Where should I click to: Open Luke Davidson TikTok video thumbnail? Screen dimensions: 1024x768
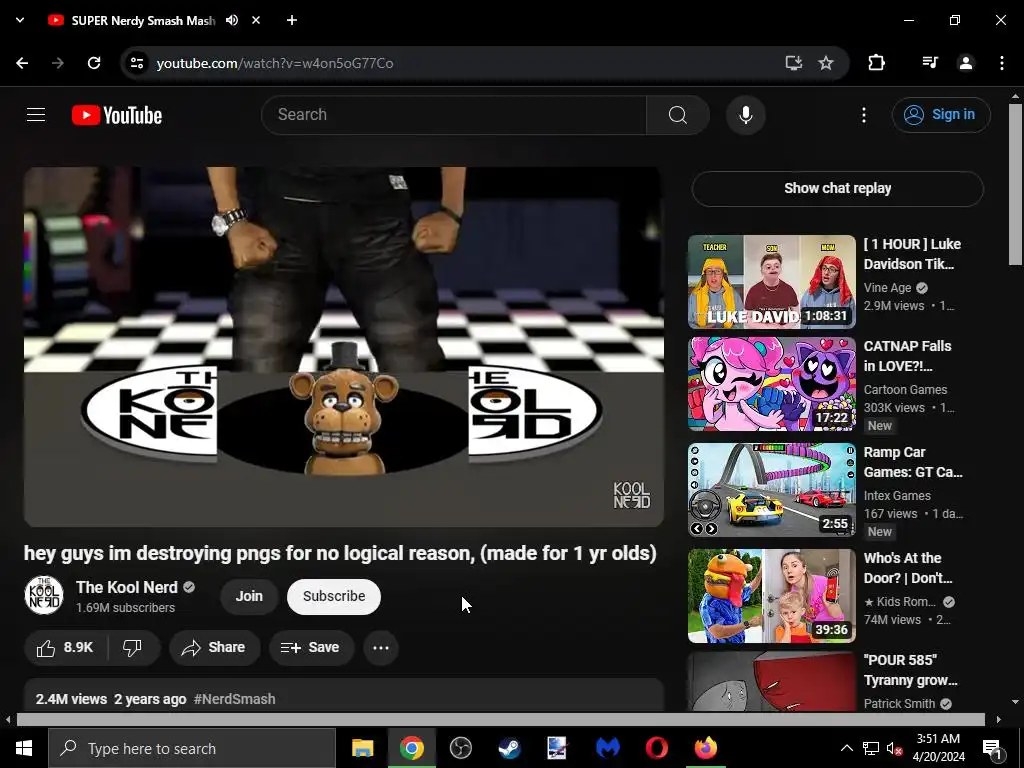click(x=771, y=282)
